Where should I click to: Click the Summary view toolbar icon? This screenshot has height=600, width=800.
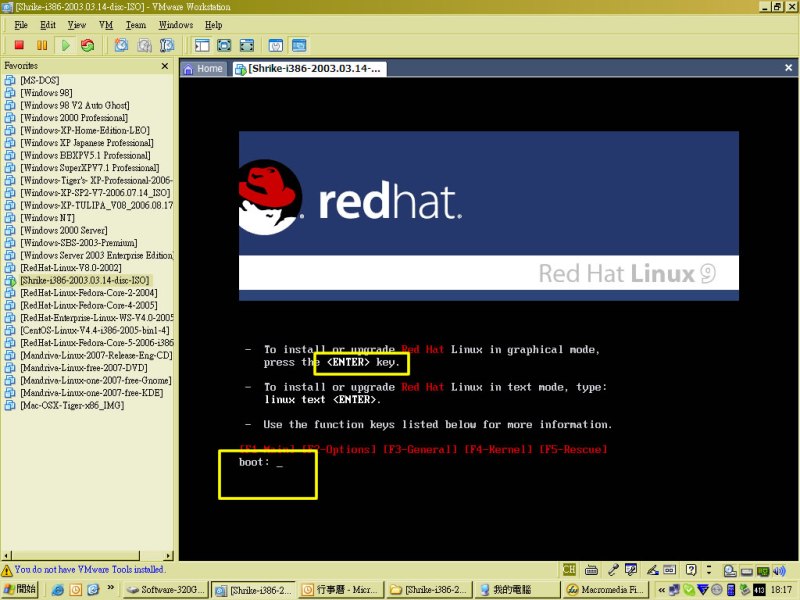tap(276, 45)
